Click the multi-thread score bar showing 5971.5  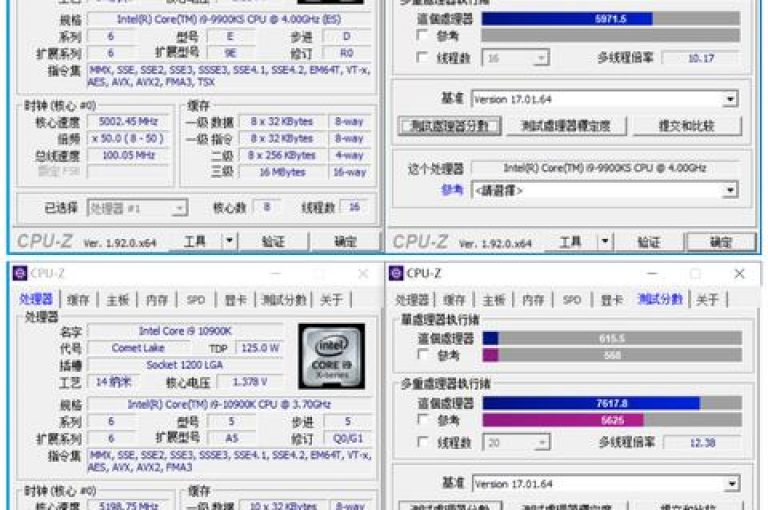coord(611,19)
